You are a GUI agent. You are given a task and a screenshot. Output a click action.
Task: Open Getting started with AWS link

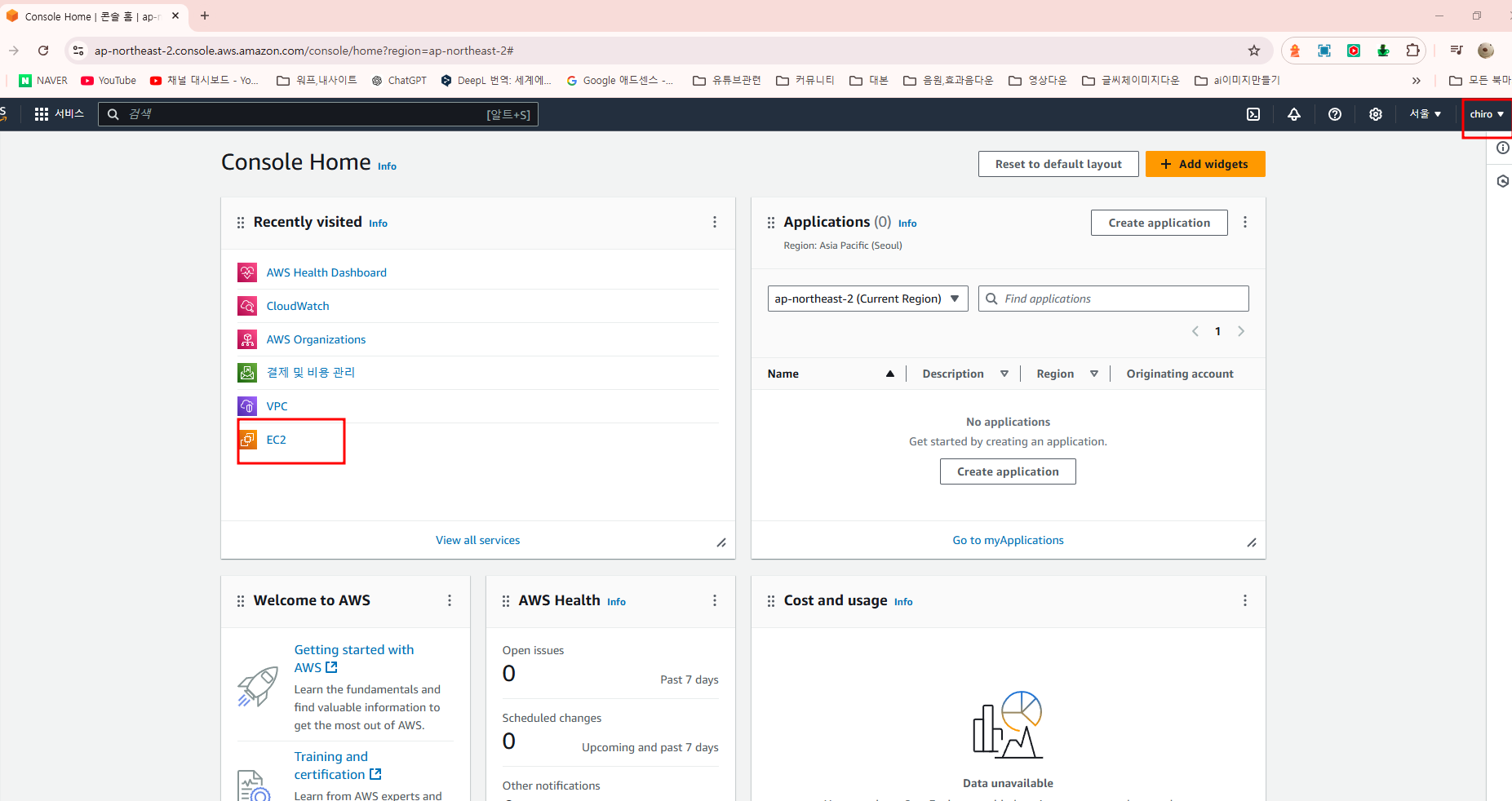click(x=354, y=658)
